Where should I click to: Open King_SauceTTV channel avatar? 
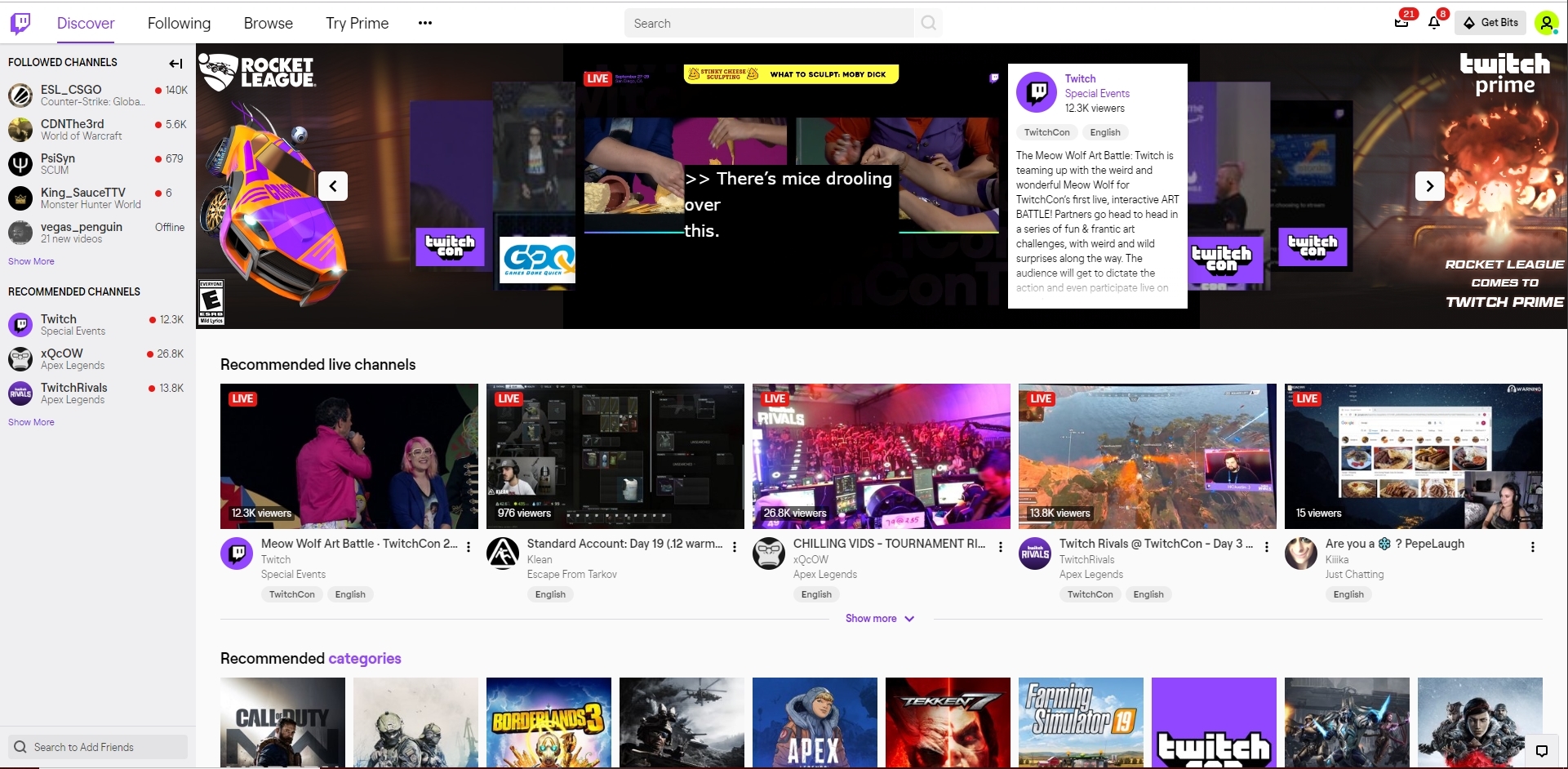20,198
